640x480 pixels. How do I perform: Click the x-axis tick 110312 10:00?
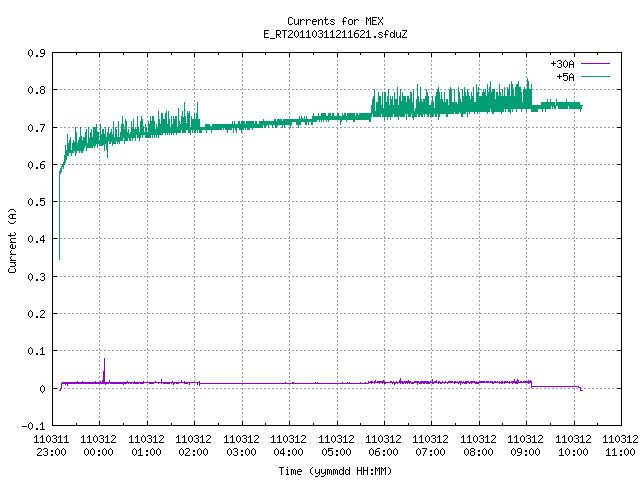pyautogui.click(x=573, y=446)
